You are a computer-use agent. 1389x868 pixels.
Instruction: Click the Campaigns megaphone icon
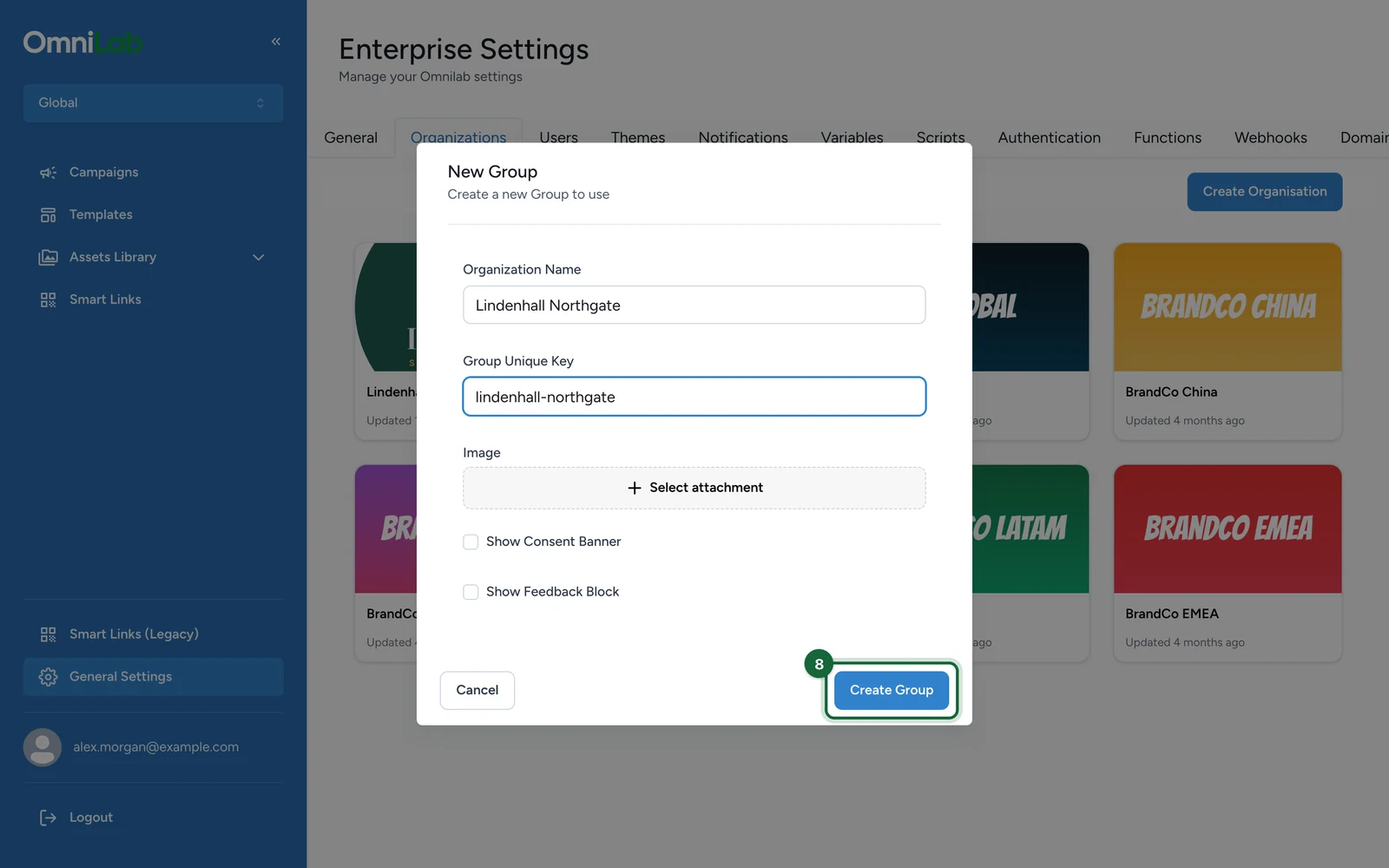tap(48, 173)
